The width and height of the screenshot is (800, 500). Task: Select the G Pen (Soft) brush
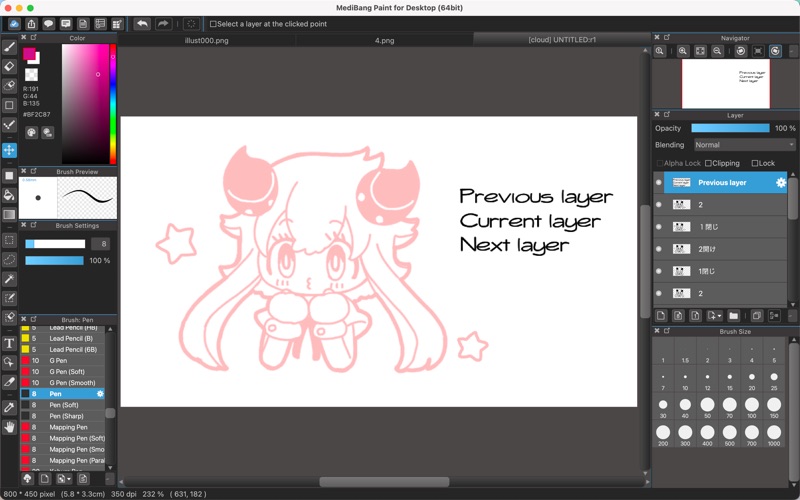point(62,371)
